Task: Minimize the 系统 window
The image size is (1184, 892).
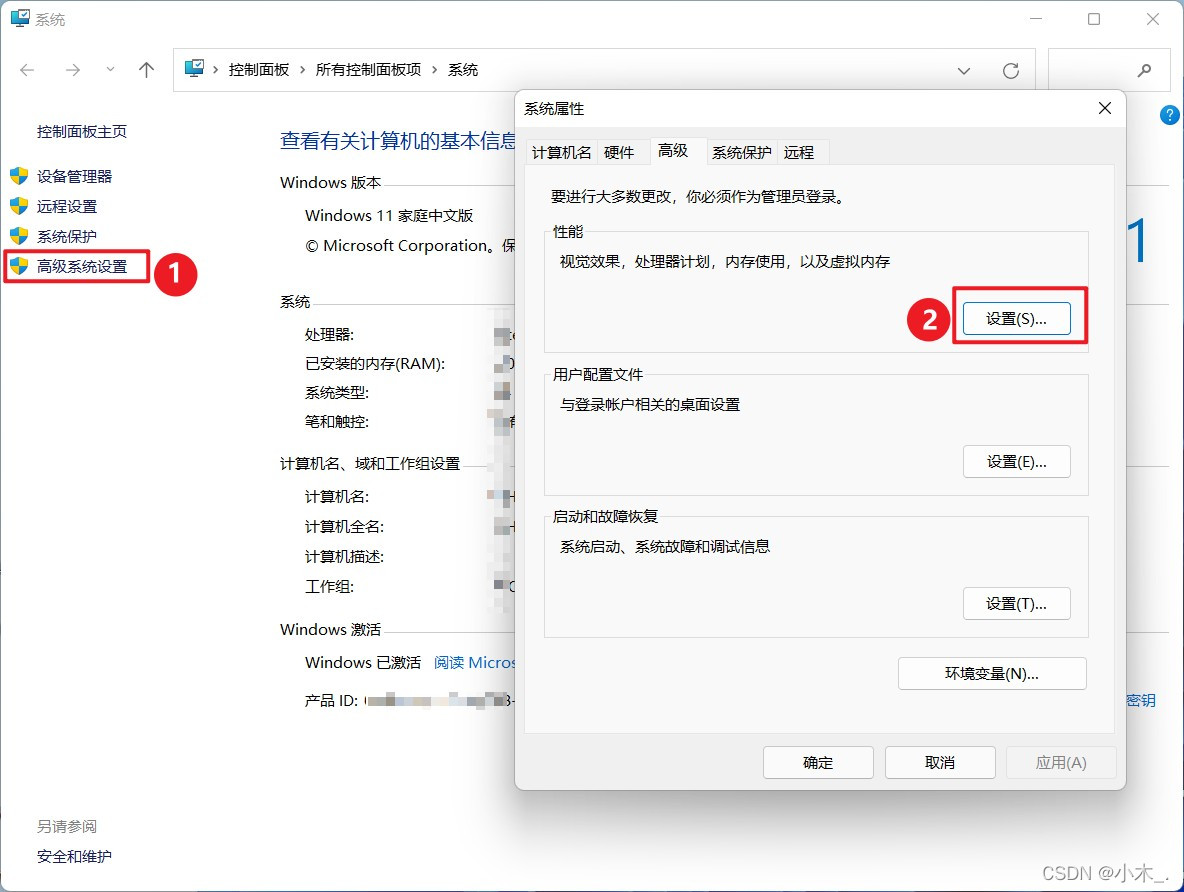Action: tap(1036, 19)
